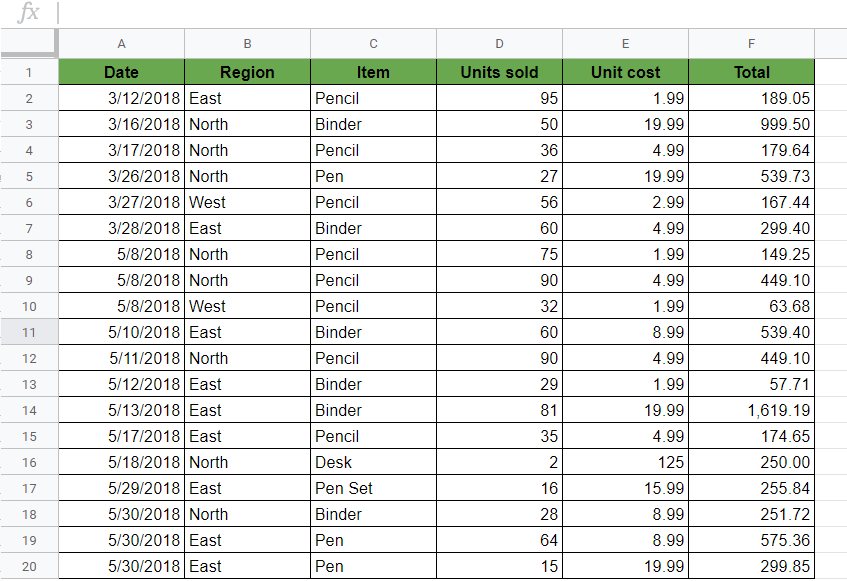Click the fx formula icon
This screenshot has height=581, width=847.
30,13
